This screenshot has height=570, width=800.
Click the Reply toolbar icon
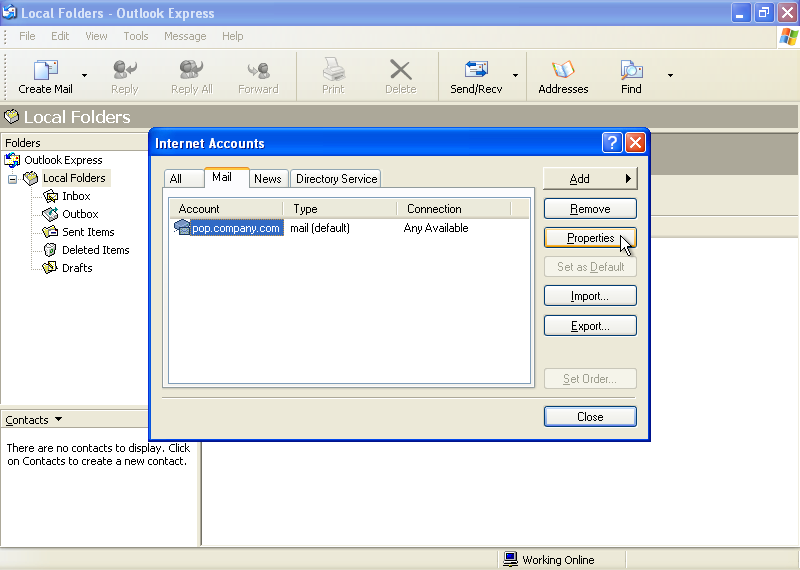pos(124,70)
